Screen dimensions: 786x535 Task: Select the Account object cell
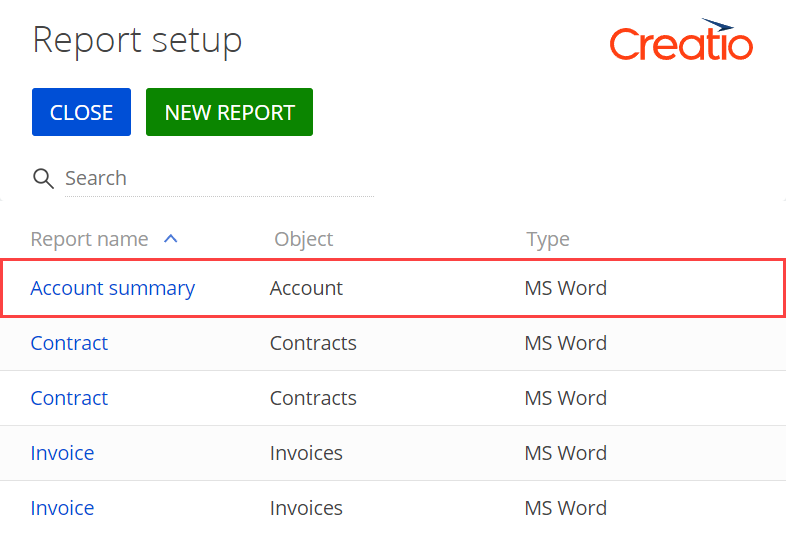[306, 288]
